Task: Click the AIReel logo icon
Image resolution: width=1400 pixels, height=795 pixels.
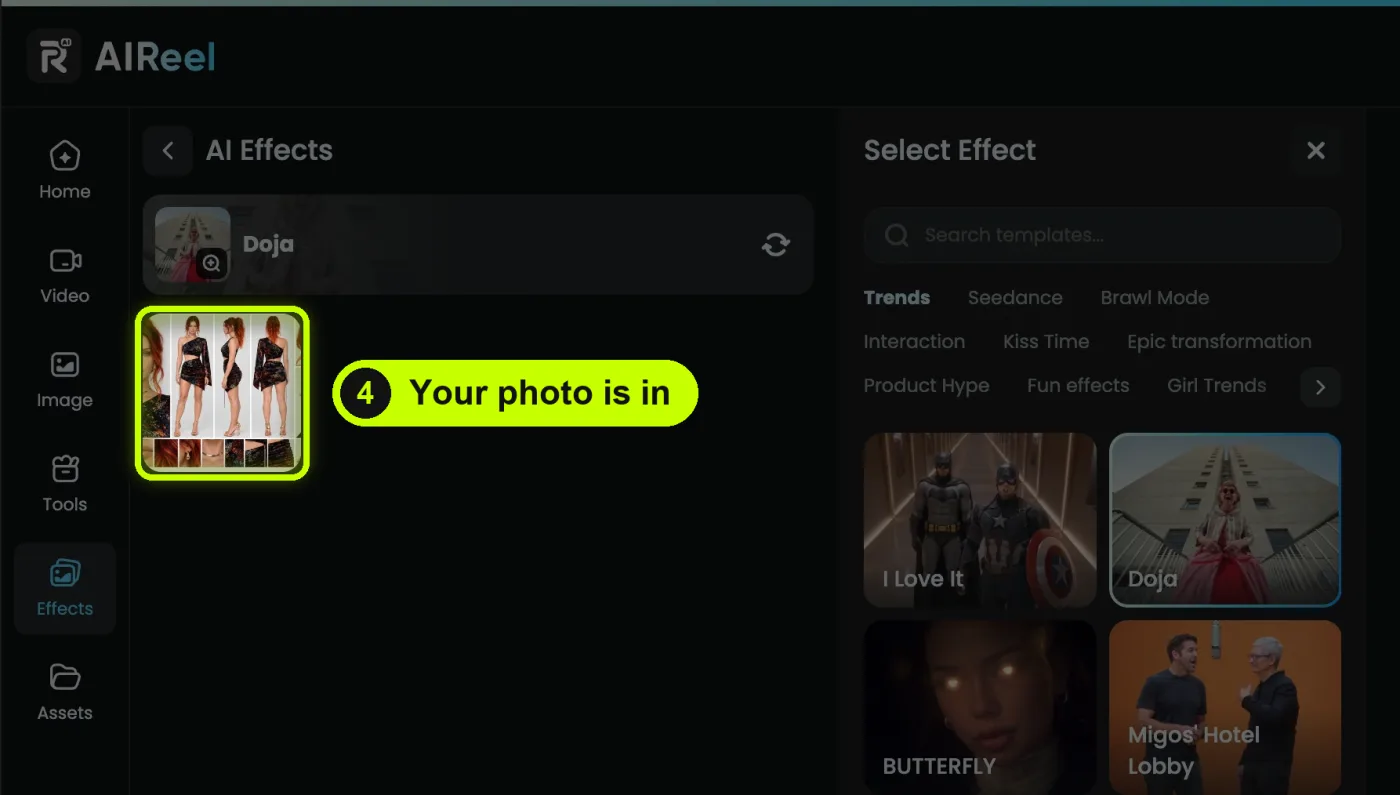Action: pyautogui.click(x=54, y=56)
